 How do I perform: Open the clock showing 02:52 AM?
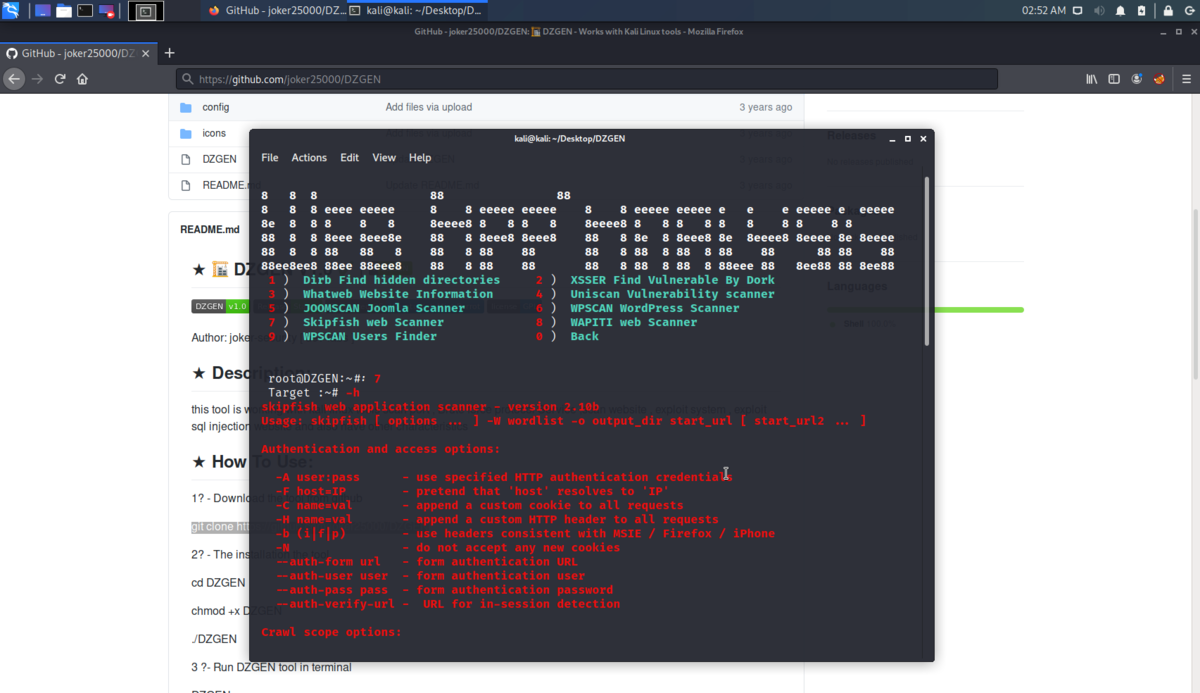1043,11
